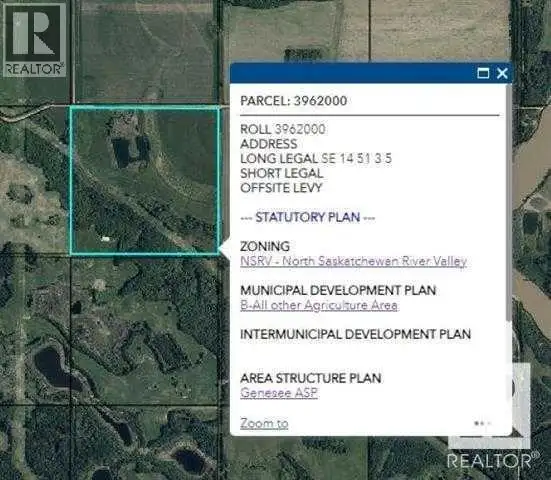Open the B-All other Agriculture Area link
This screenshot has width=551, height=480.
(x=319, y=305)
